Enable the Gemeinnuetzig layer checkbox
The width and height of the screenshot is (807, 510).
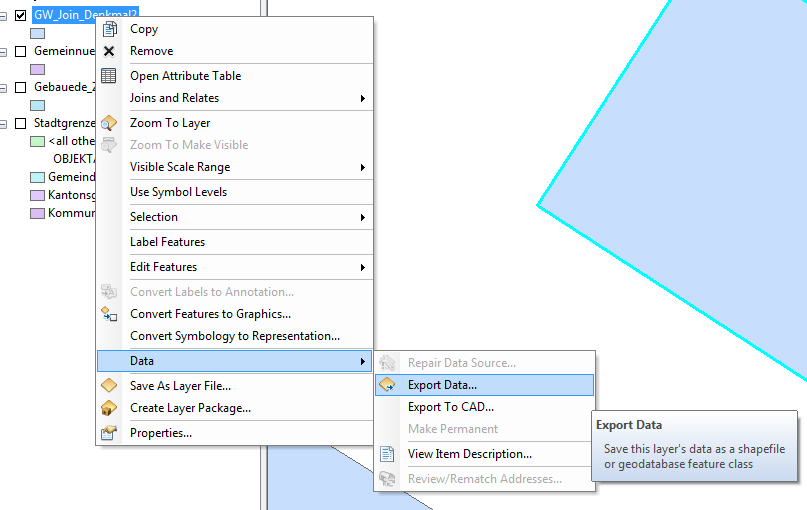pos(21,51)
